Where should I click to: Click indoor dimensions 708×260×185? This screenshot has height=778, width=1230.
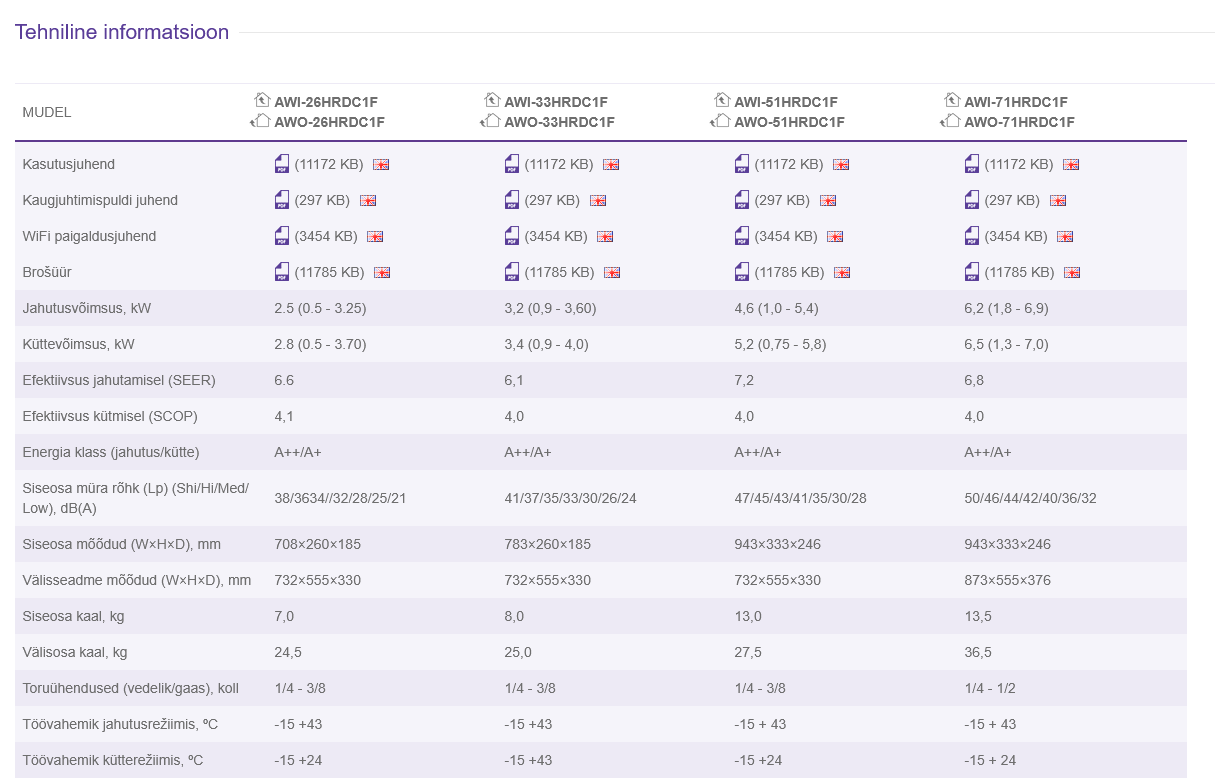click(x=318, y=544)
